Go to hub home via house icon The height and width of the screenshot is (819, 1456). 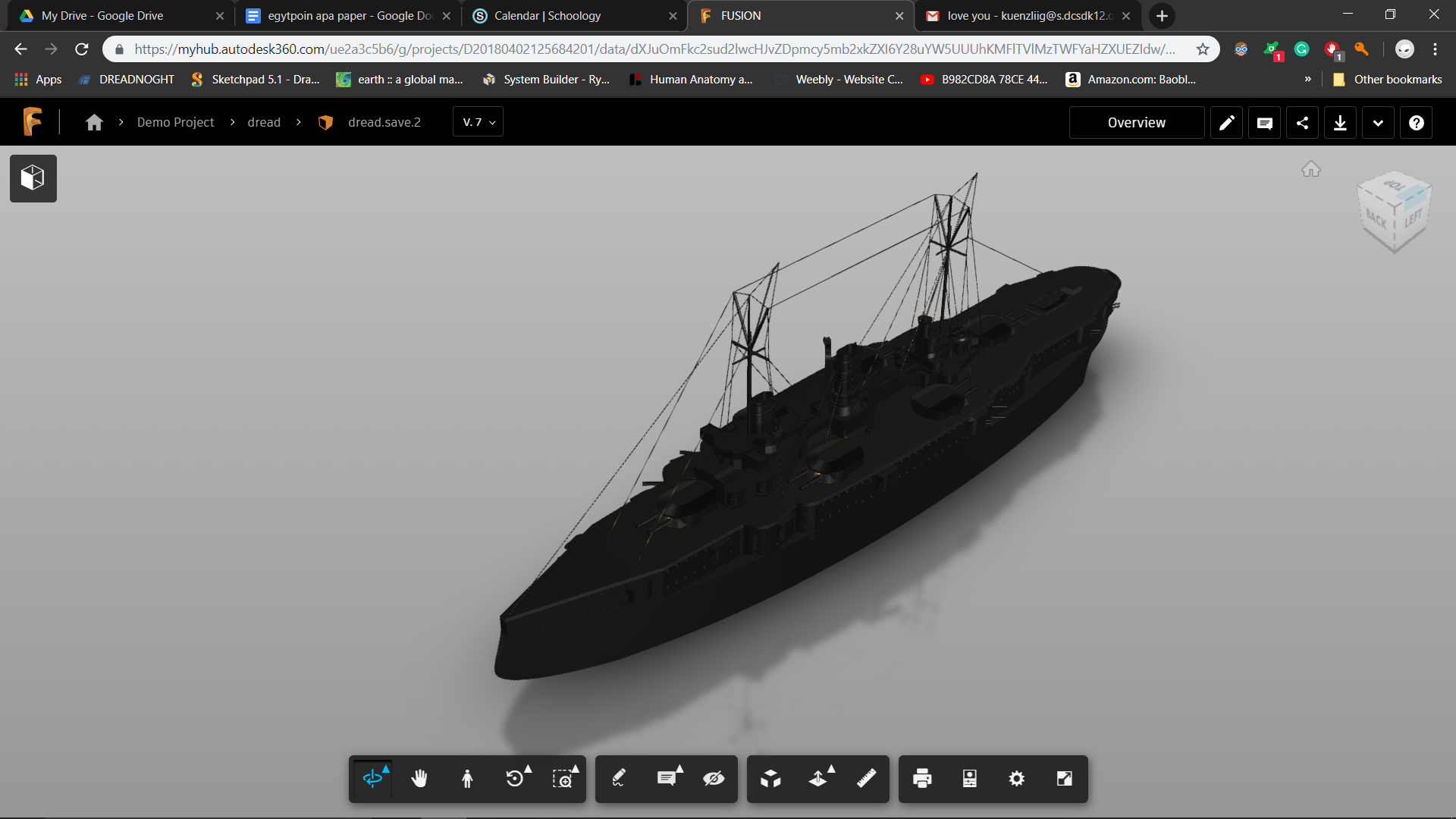point(94,122)
